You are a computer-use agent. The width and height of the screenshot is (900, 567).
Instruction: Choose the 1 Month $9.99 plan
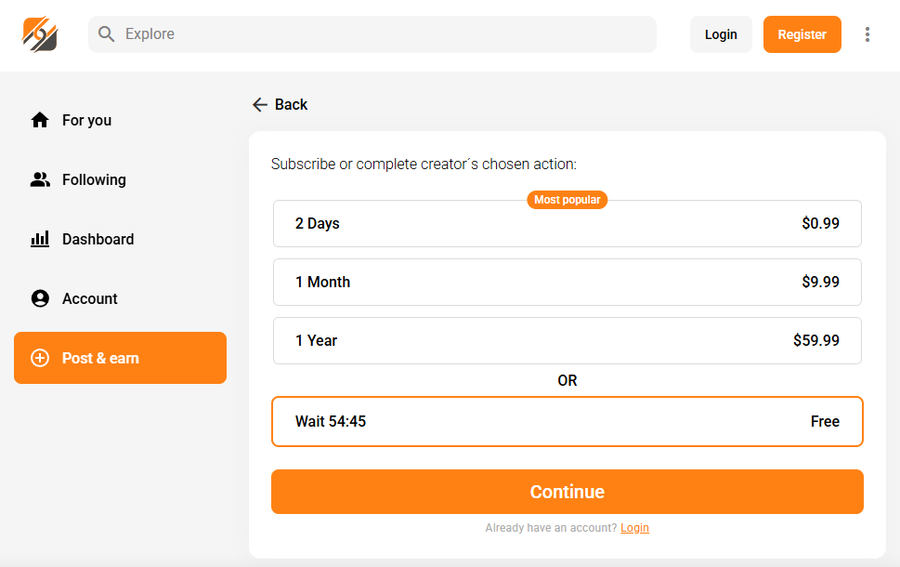(567, 282)
